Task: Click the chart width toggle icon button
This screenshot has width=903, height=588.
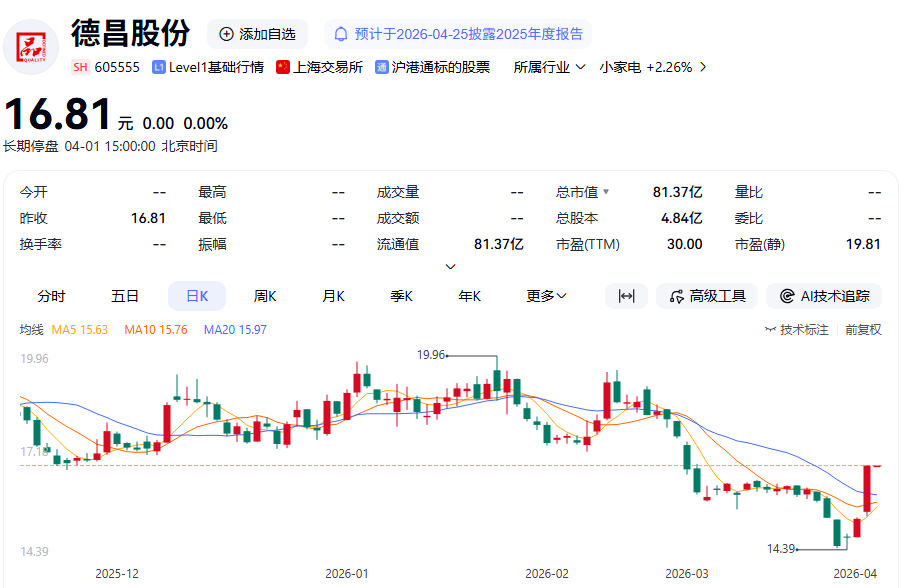Action: tap(627, 296)
